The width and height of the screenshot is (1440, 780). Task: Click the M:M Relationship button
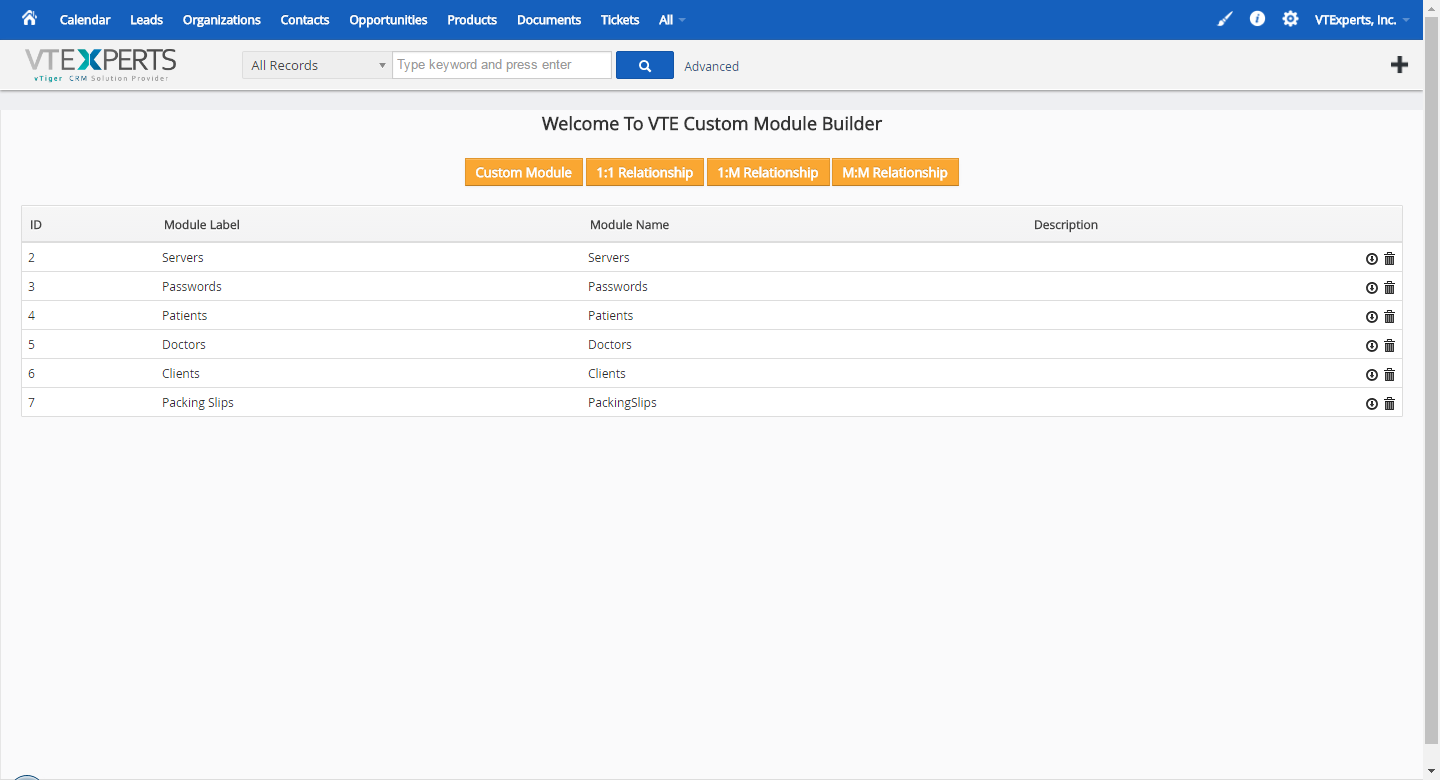click(895, 172)
